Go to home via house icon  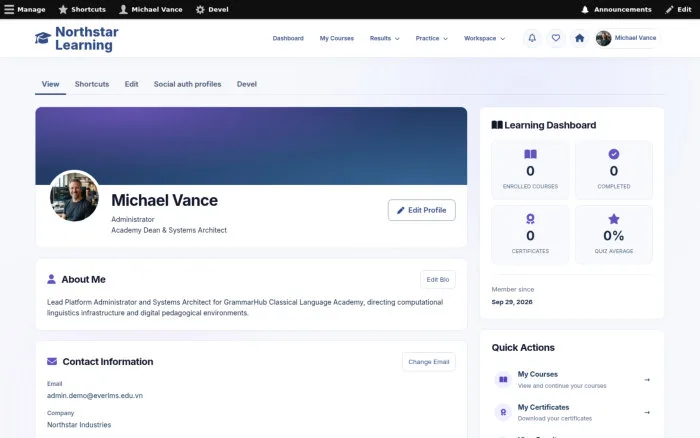coord(579,38)
